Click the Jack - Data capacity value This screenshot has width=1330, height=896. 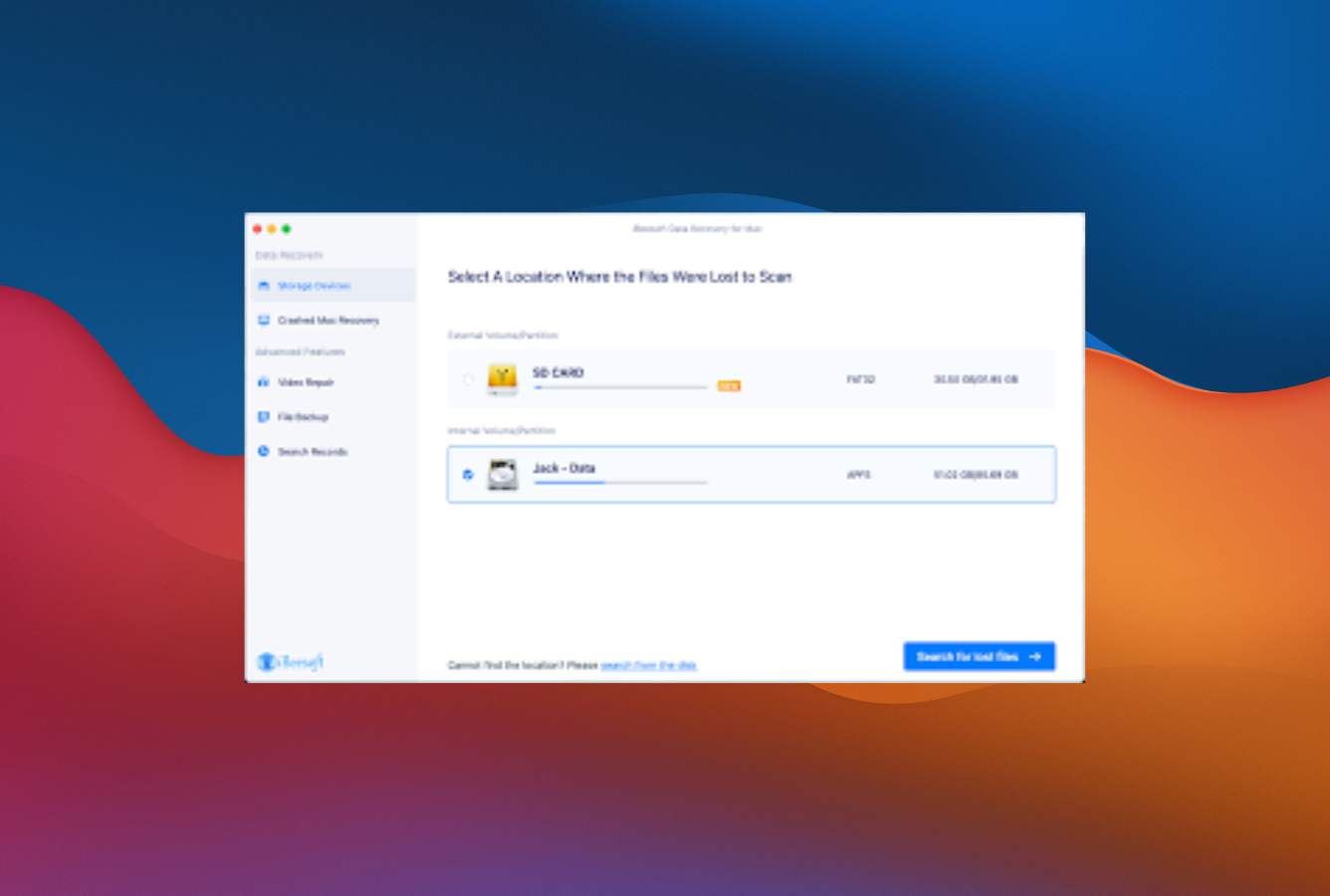coord(976,475)
